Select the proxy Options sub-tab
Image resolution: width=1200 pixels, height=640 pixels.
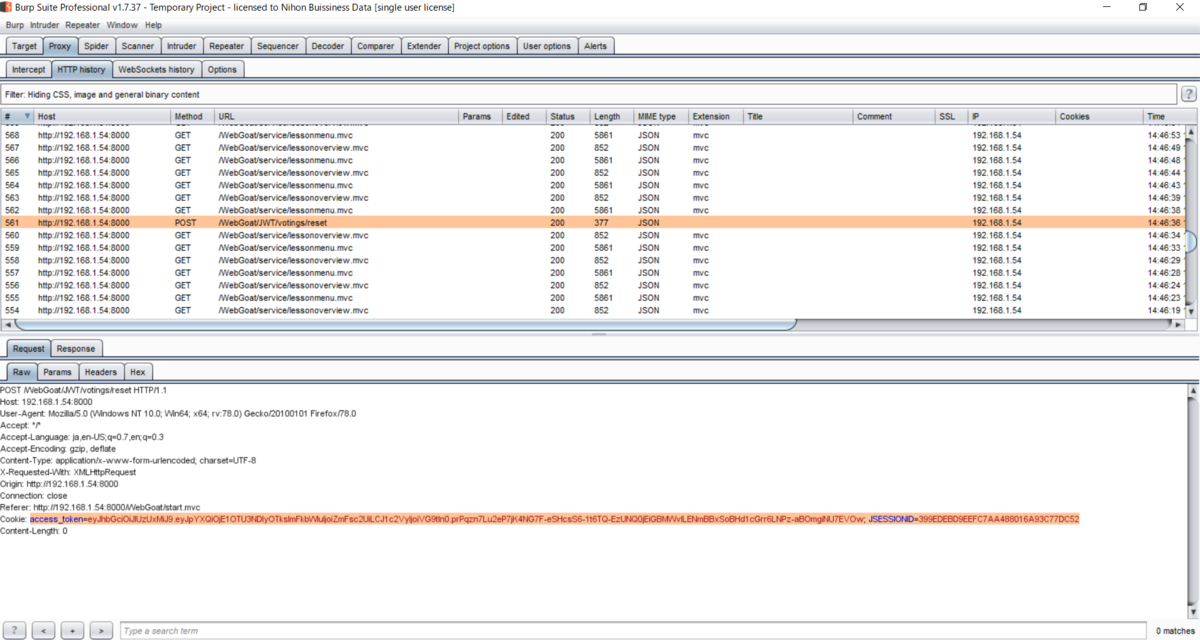(x=222, y=70)
